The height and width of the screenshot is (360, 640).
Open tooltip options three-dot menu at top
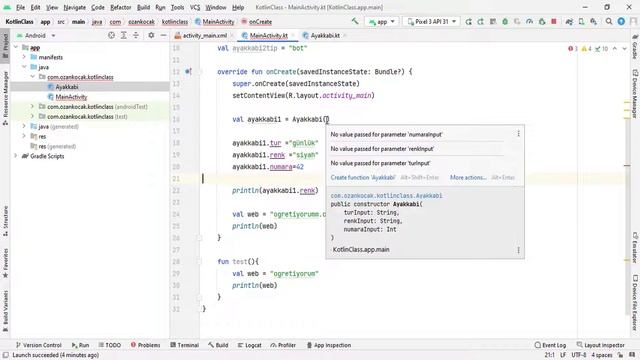coord(518,133)
